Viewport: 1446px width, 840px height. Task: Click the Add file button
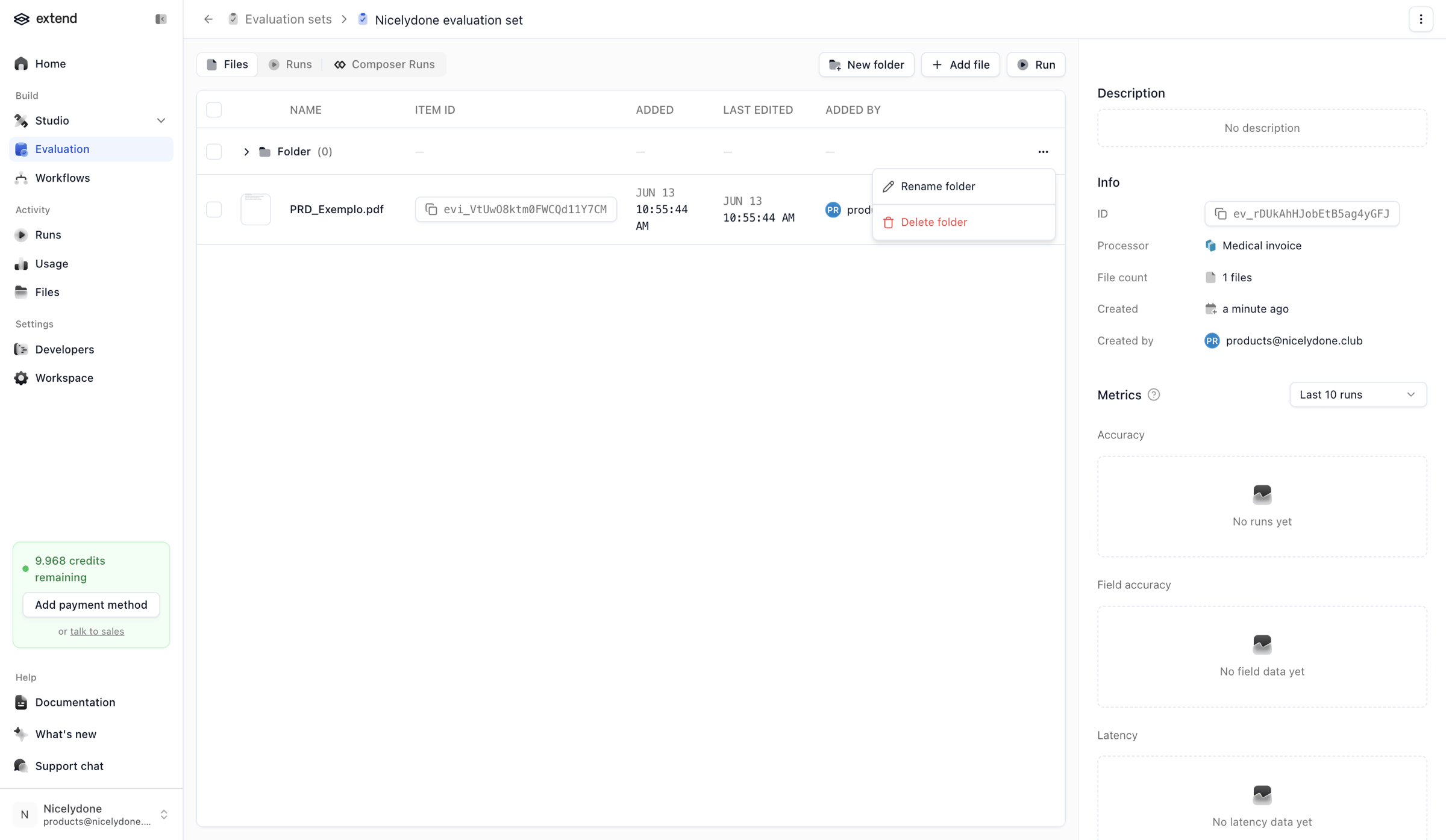click(960, 64)
